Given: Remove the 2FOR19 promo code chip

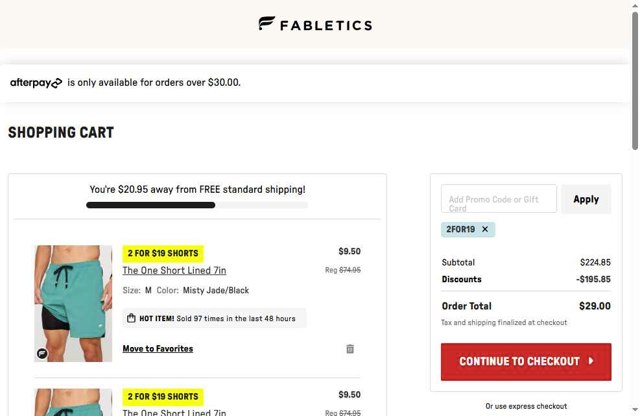Looking at the screenshot, I should click(x=485, y=229).
